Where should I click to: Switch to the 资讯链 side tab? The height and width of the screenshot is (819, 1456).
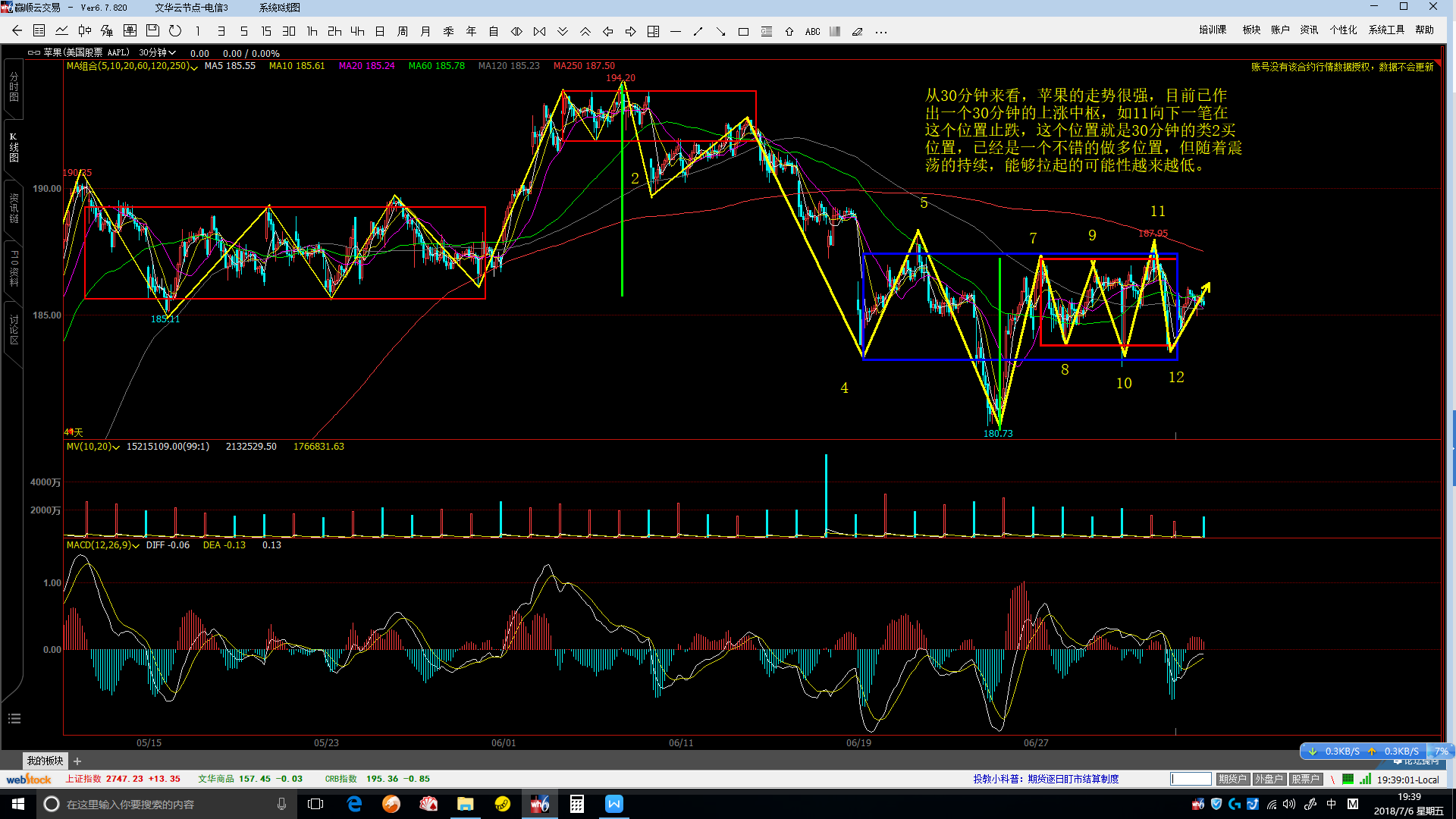[x=14, y=209]
